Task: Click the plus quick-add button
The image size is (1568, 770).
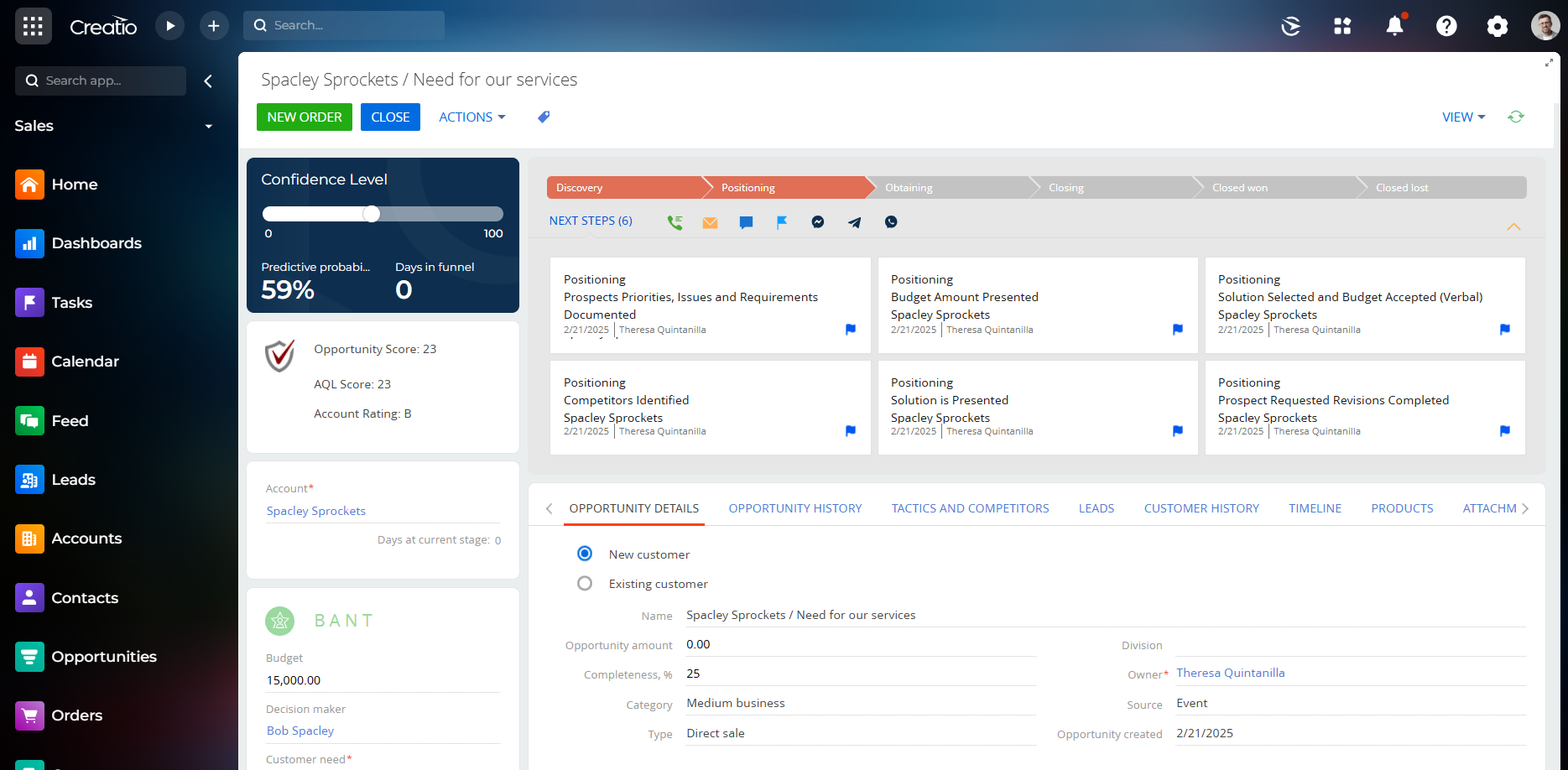Action: pyautogui.click(x=214, y=26)
